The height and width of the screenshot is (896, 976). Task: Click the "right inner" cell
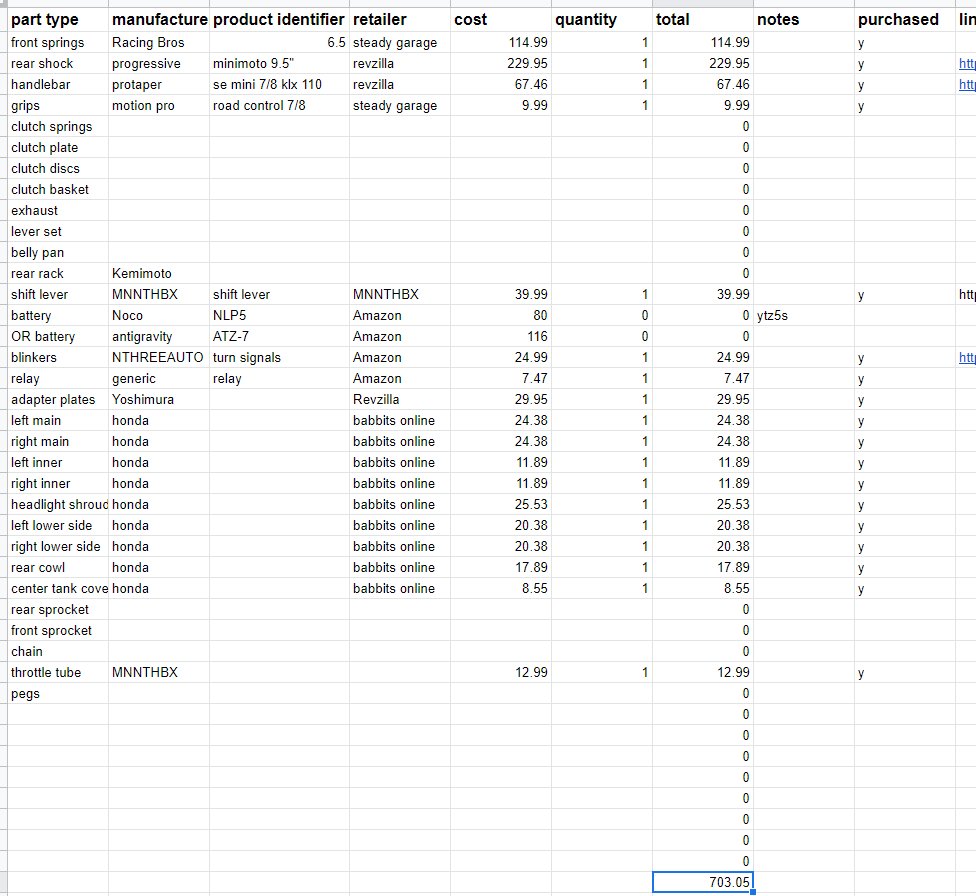(58, 484)
